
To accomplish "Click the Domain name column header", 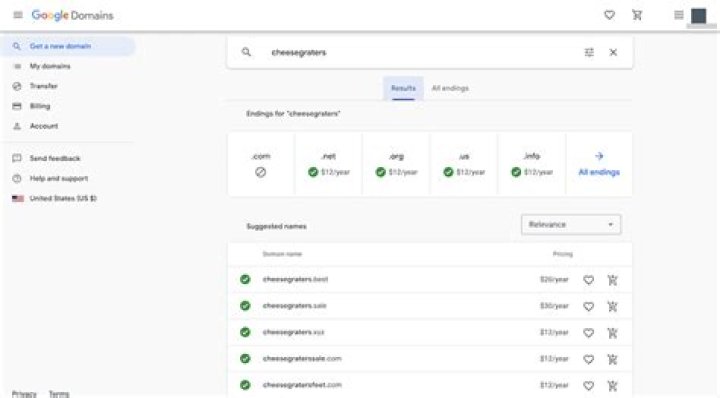I will tap(282, 254).
